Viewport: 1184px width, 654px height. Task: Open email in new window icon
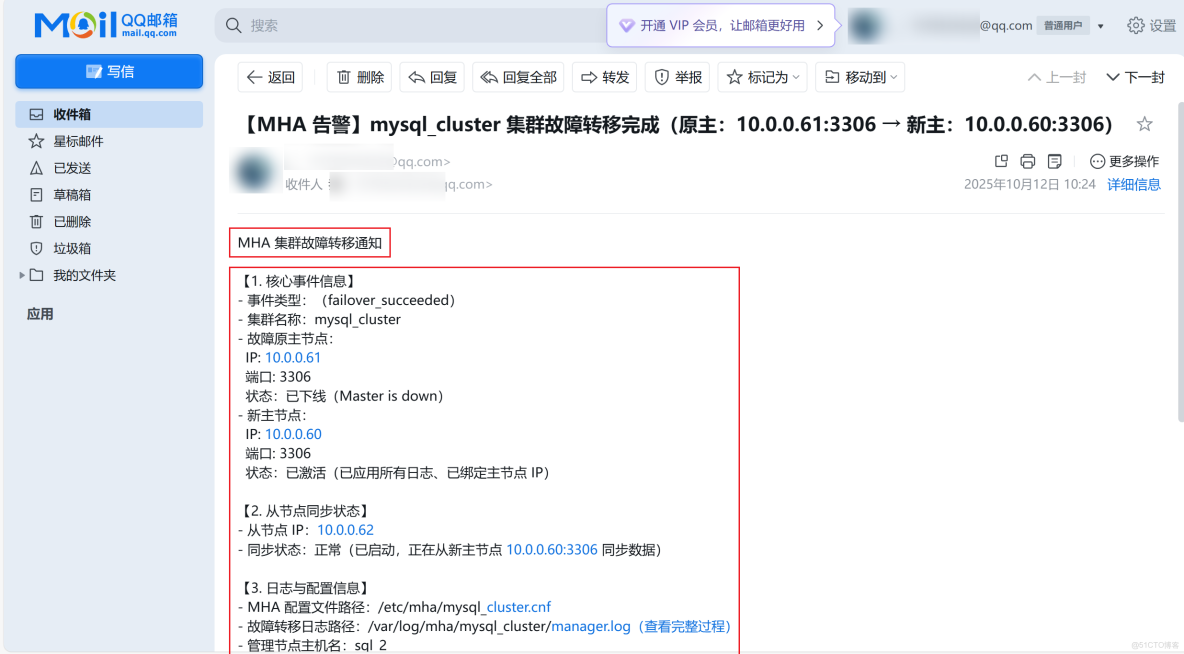1001,160
